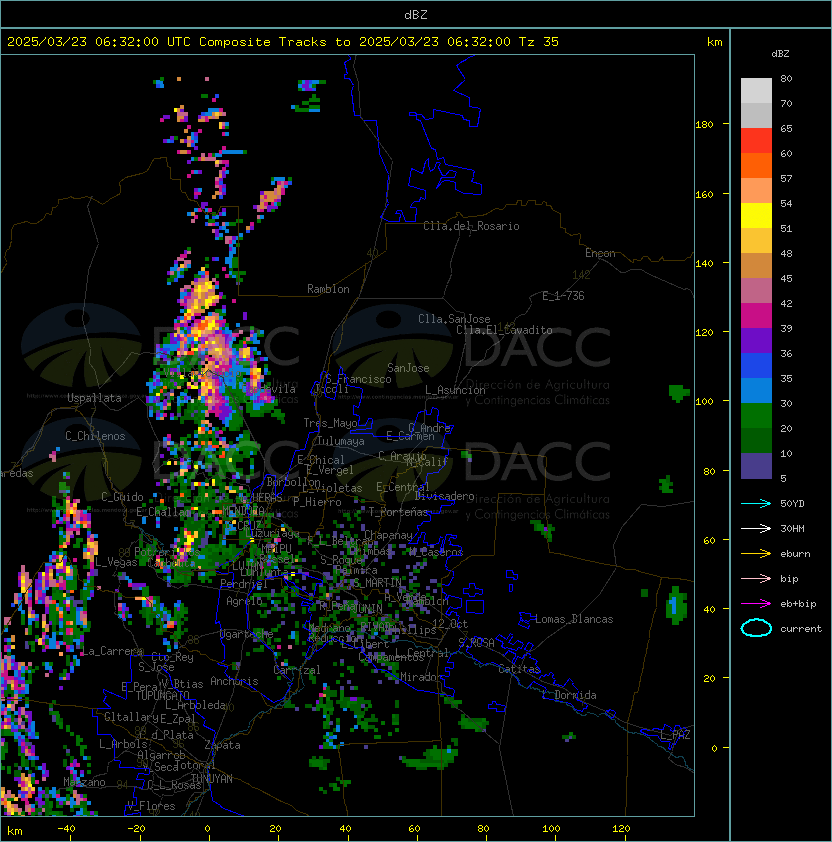Click the 'Ugarteche' map label
Image resolution: width=832 pixels, height=842 pixels.
[247, 634]
